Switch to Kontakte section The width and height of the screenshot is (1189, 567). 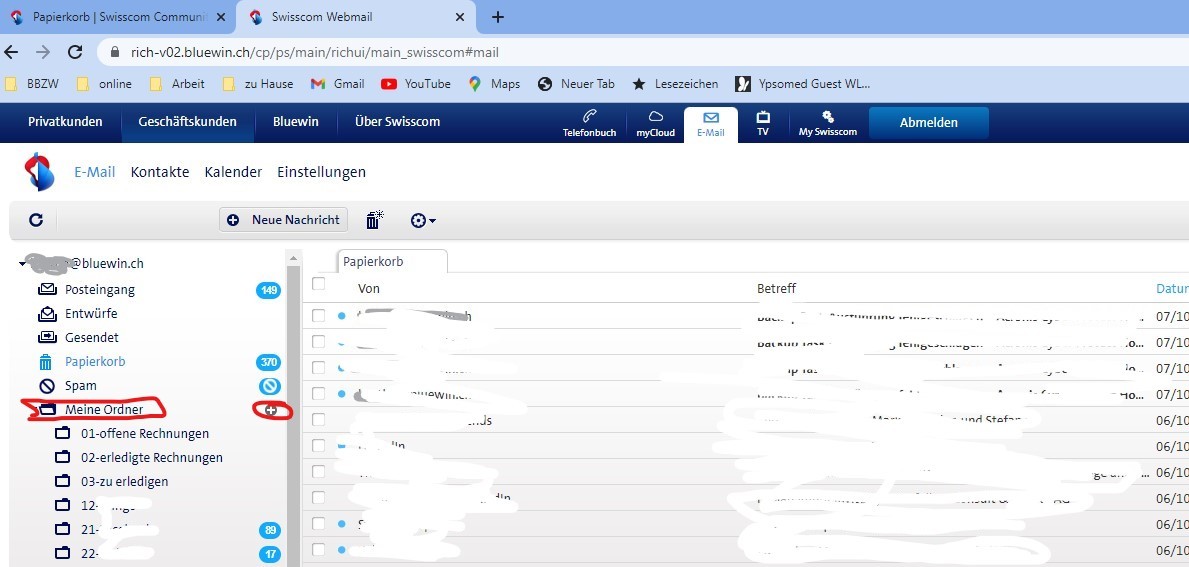click(160, 172)
